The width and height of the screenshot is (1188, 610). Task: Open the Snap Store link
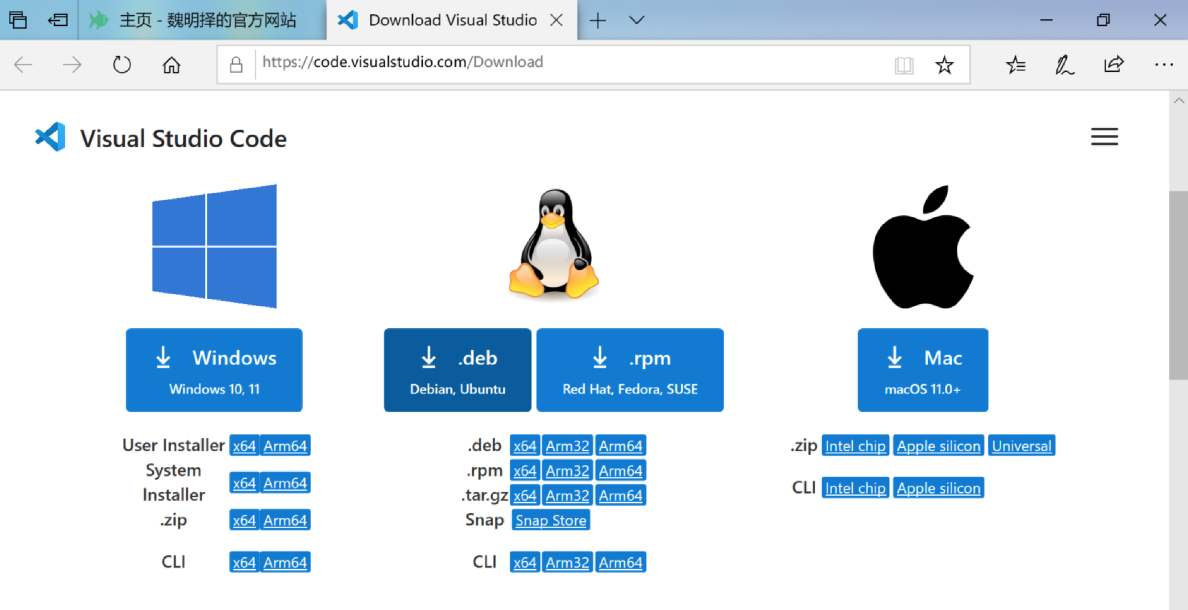(x=550, y=520)
